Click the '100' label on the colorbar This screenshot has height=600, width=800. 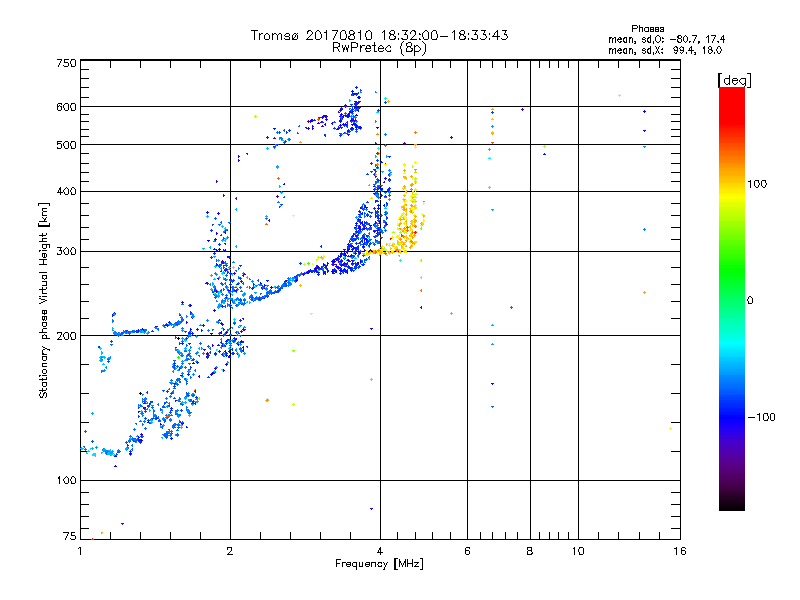[757, 184]
